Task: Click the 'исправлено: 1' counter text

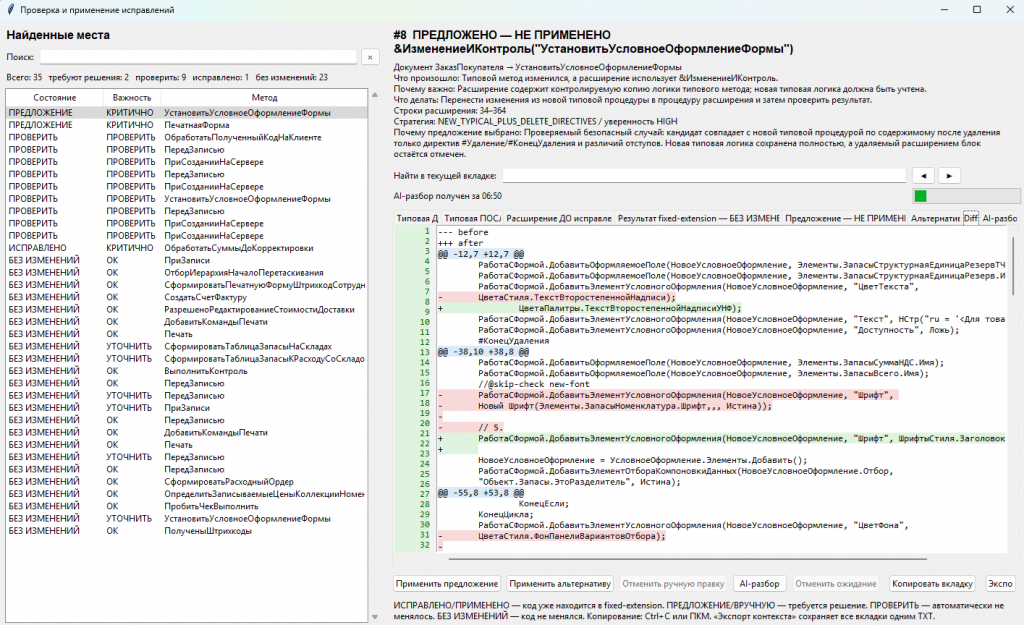Action: click(221, 77)
